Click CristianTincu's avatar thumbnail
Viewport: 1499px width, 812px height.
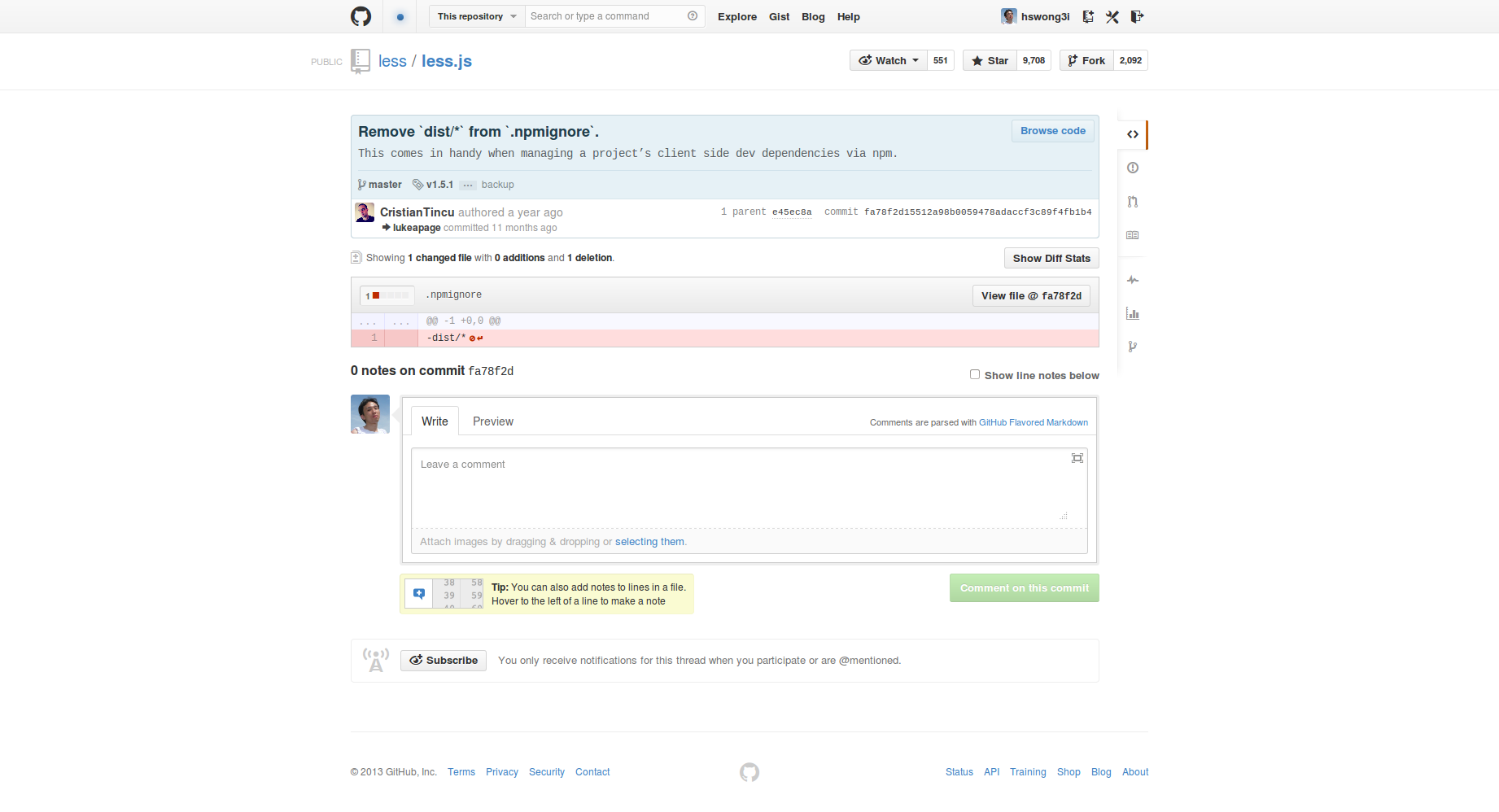point(365,212)
